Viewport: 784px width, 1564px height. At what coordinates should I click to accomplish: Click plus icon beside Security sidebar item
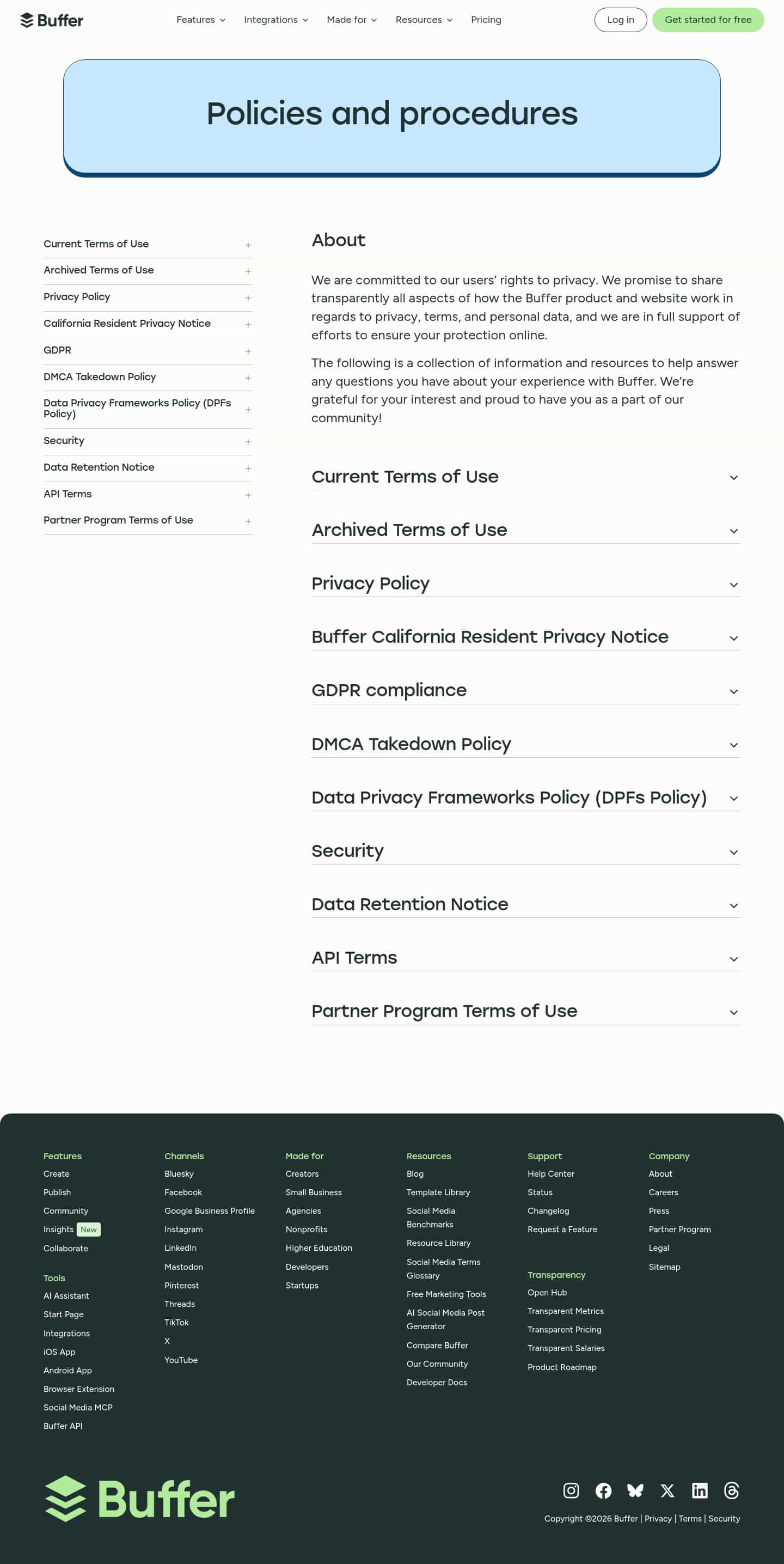pos(248,442)
